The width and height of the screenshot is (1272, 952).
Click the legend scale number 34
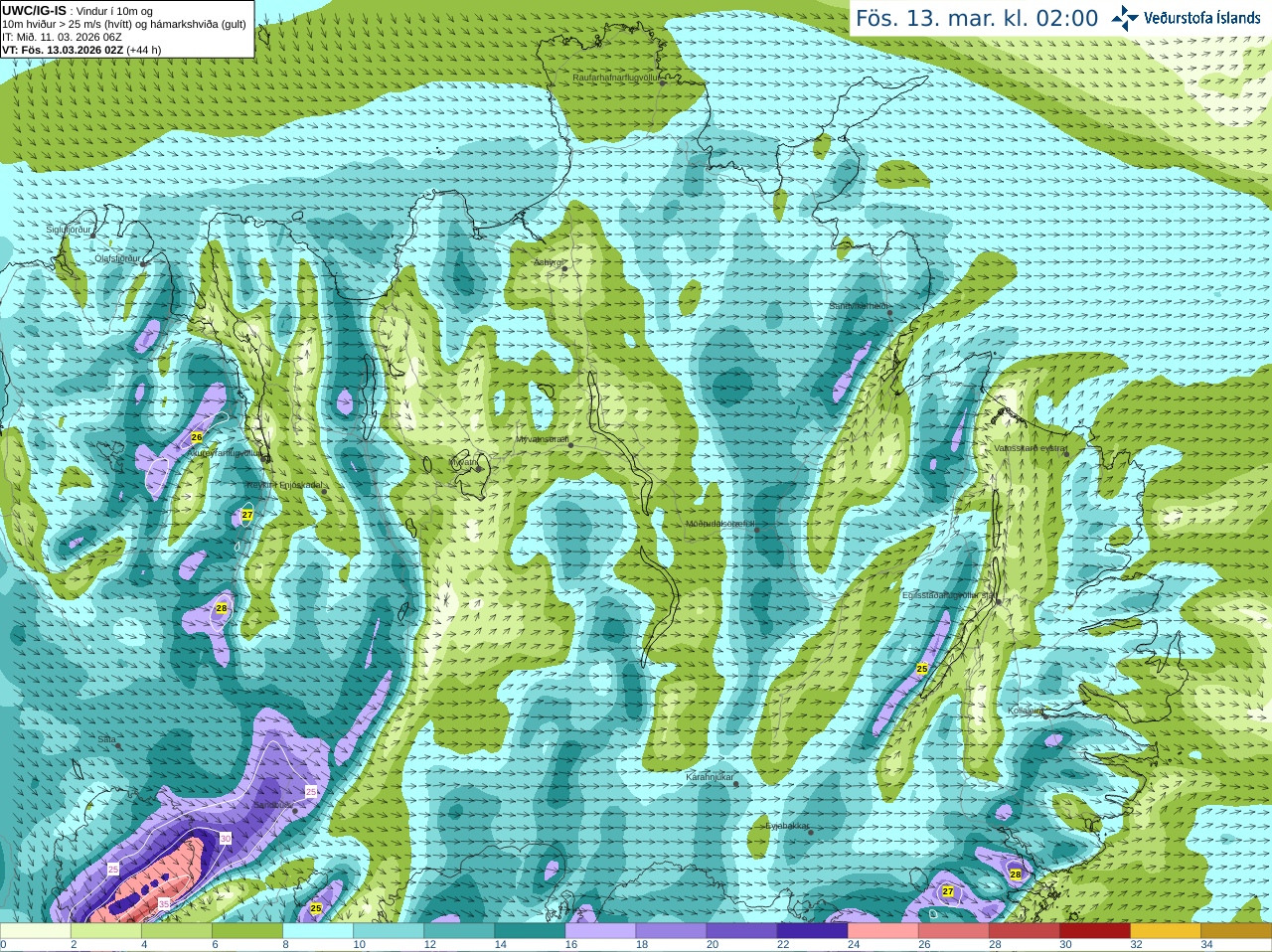1206,945
